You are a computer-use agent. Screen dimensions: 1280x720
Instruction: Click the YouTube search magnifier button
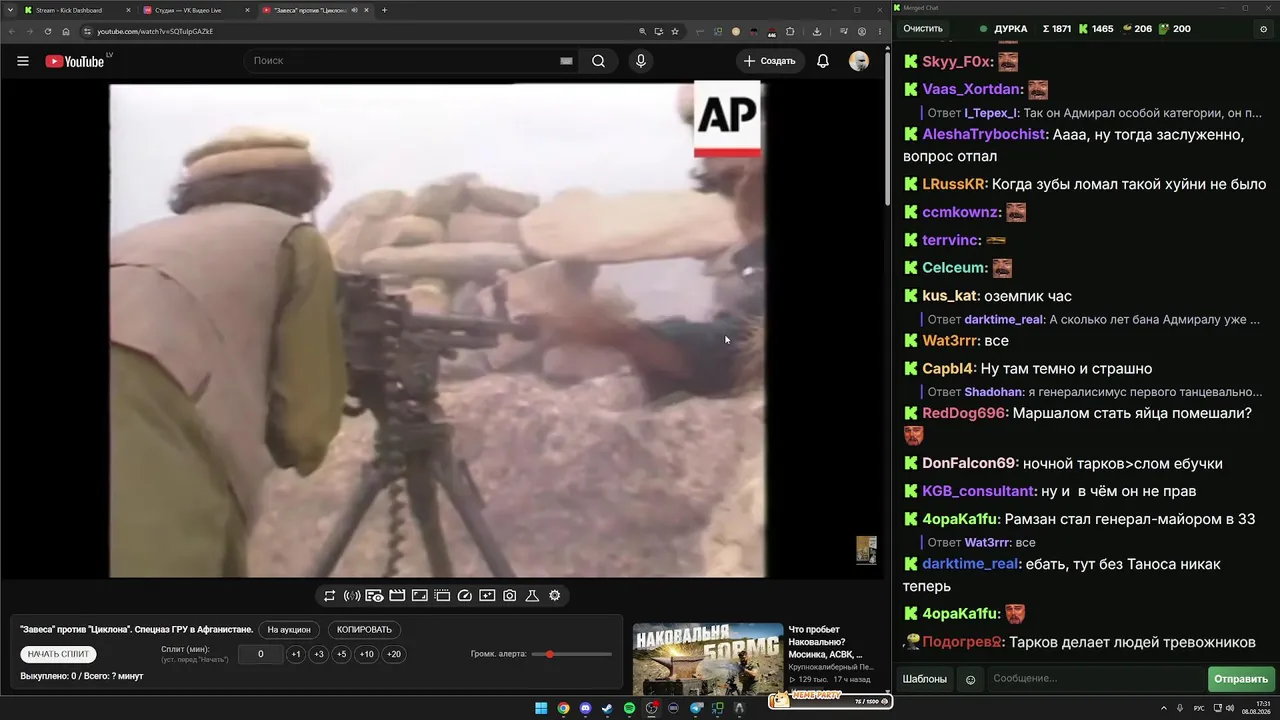[598, 61]
